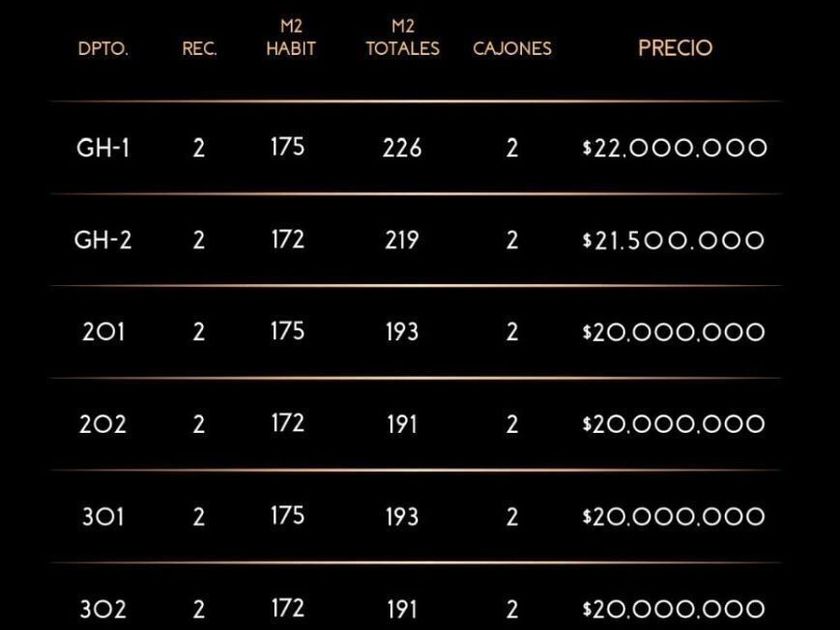Click the GH-2 department label
The width and height of the screenshot is (840, 630).
(x=103, y=240)
